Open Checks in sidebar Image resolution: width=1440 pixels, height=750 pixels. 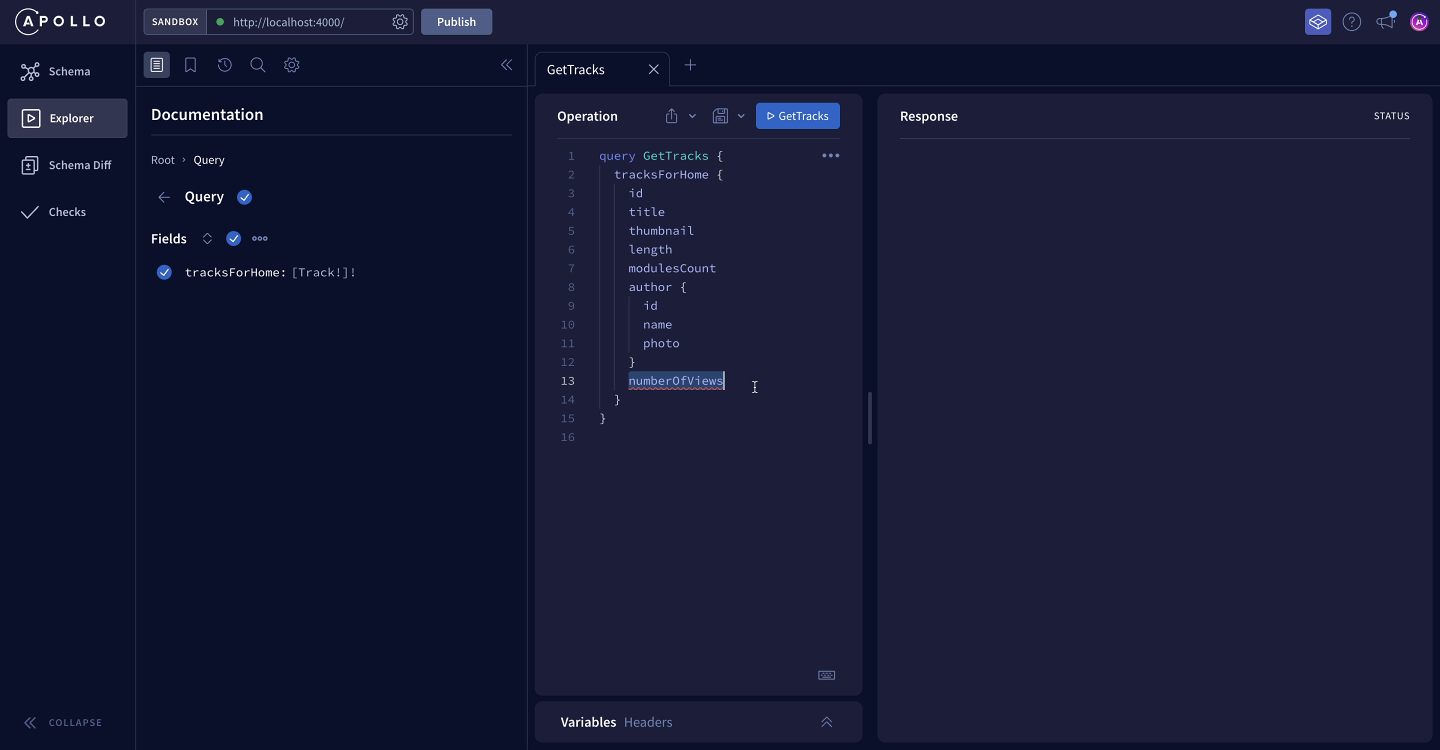pyautogui.click(x=67, y=212)
